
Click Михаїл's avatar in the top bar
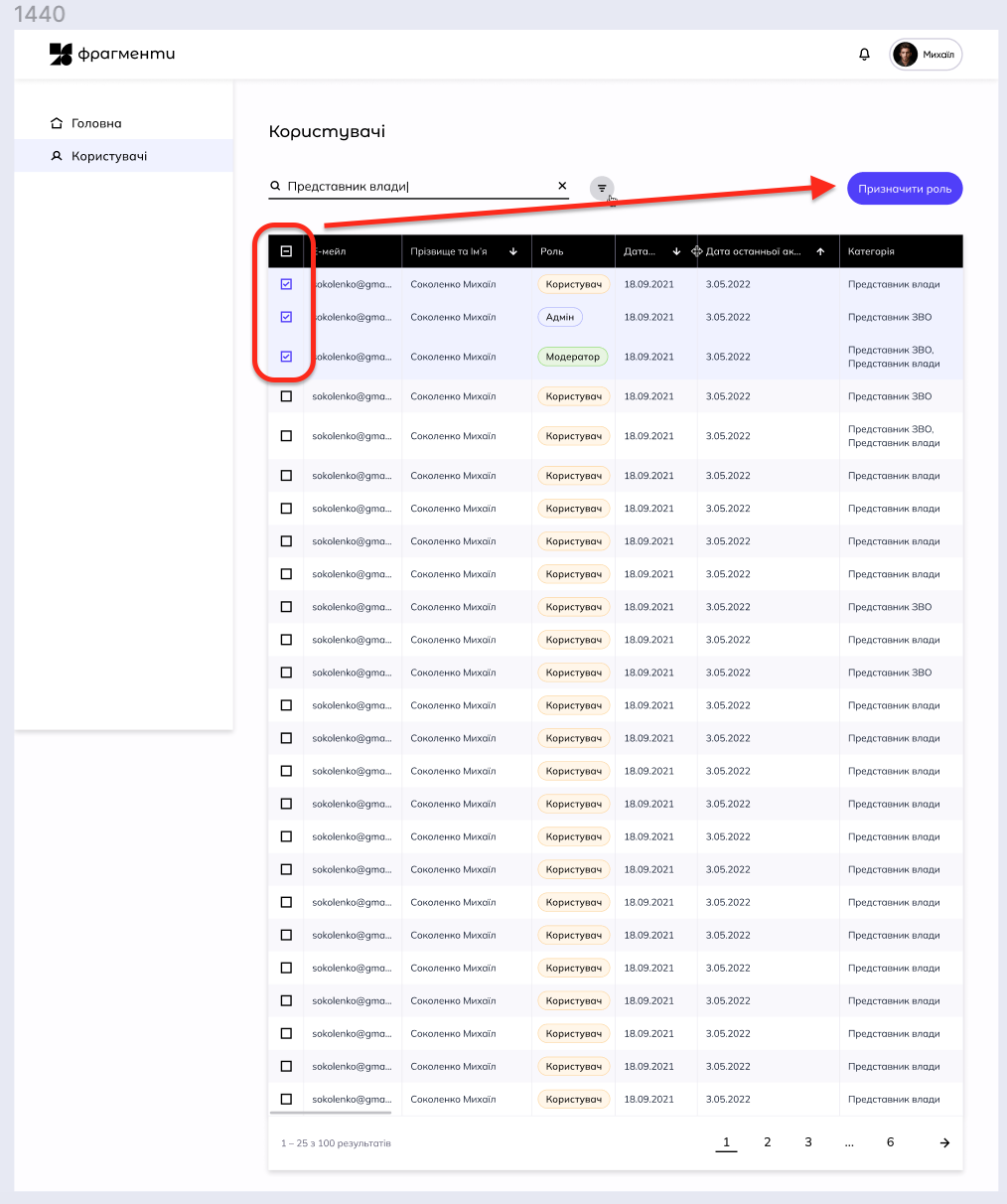point(905,54)
